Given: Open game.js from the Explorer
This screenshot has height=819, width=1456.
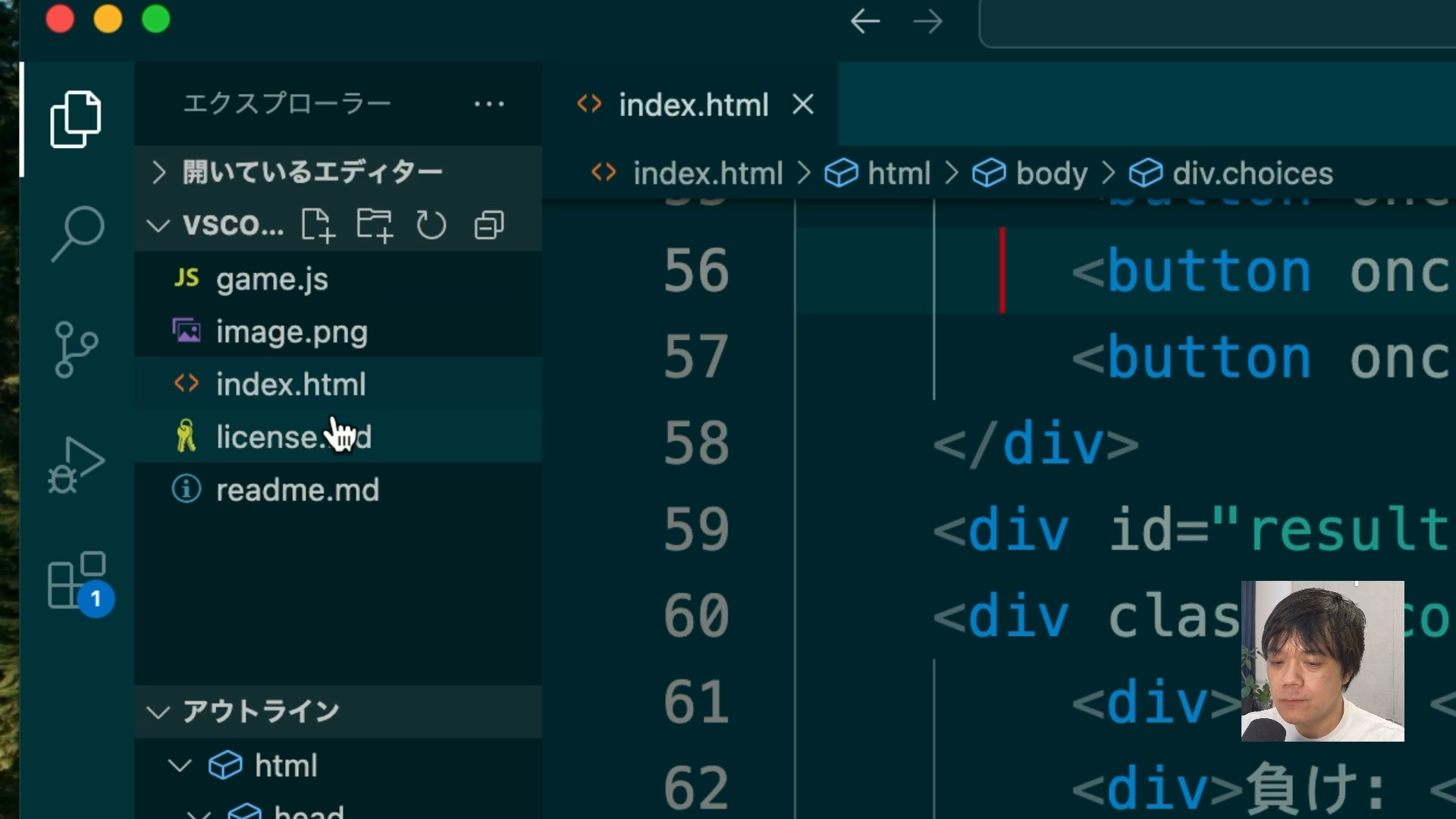Looking at the screenshot, I should point(272,278).
